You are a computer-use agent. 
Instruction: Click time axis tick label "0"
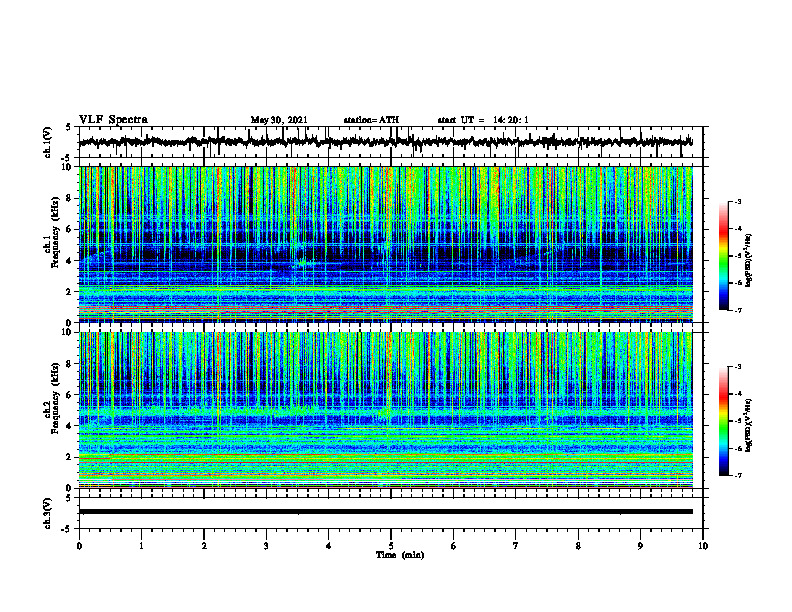point(79,546)
